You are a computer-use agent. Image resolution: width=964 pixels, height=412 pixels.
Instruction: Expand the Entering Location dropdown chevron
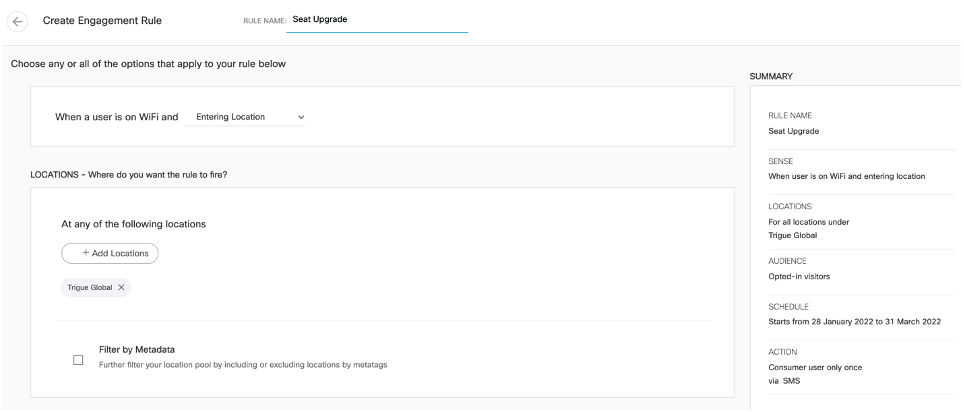(x=301, y=117)
